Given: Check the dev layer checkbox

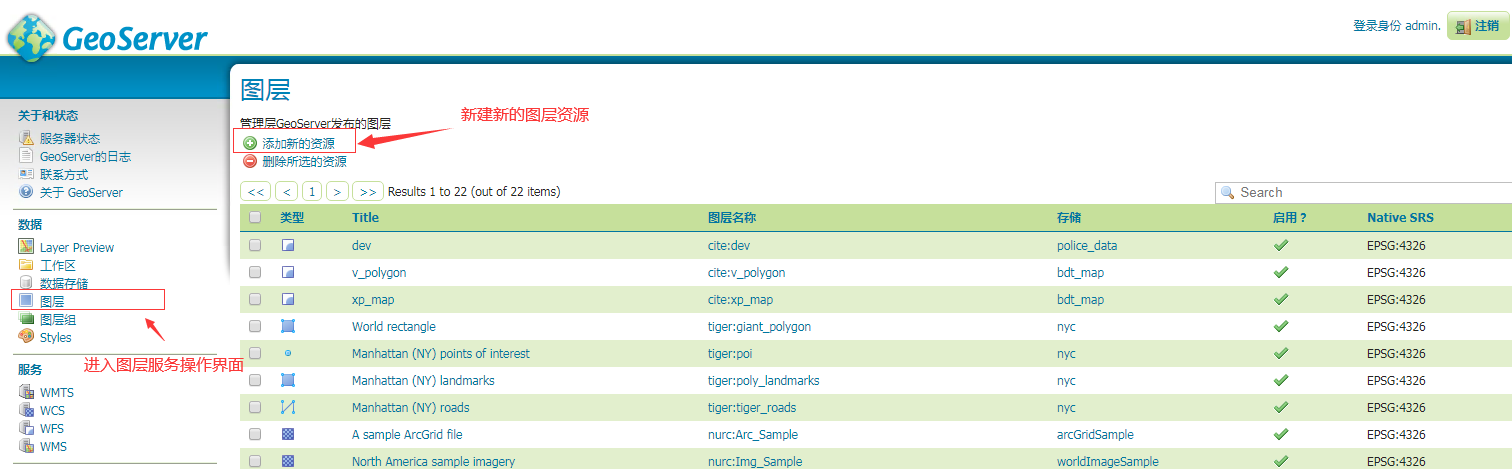Looking at the screenshot, I should (255, 245).
